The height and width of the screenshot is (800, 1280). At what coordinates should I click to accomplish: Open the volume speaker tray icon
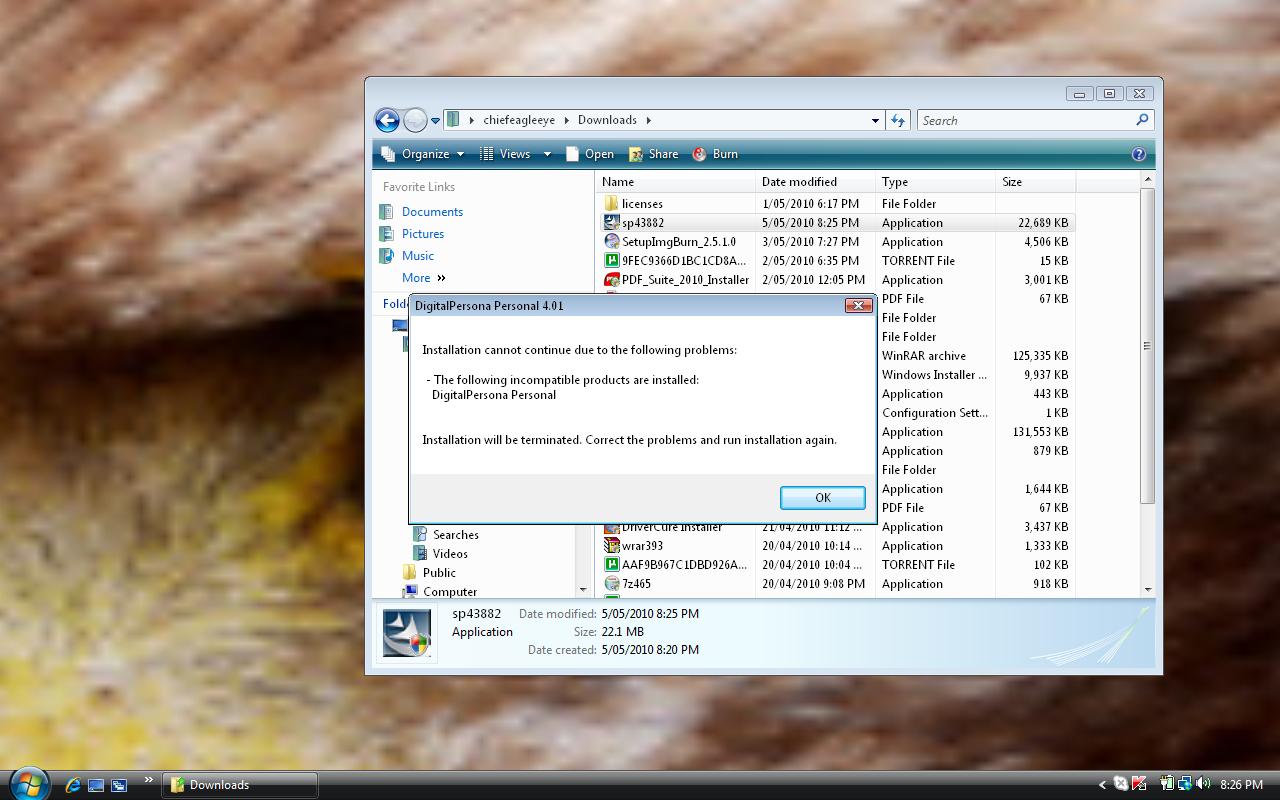(1202, 784)
